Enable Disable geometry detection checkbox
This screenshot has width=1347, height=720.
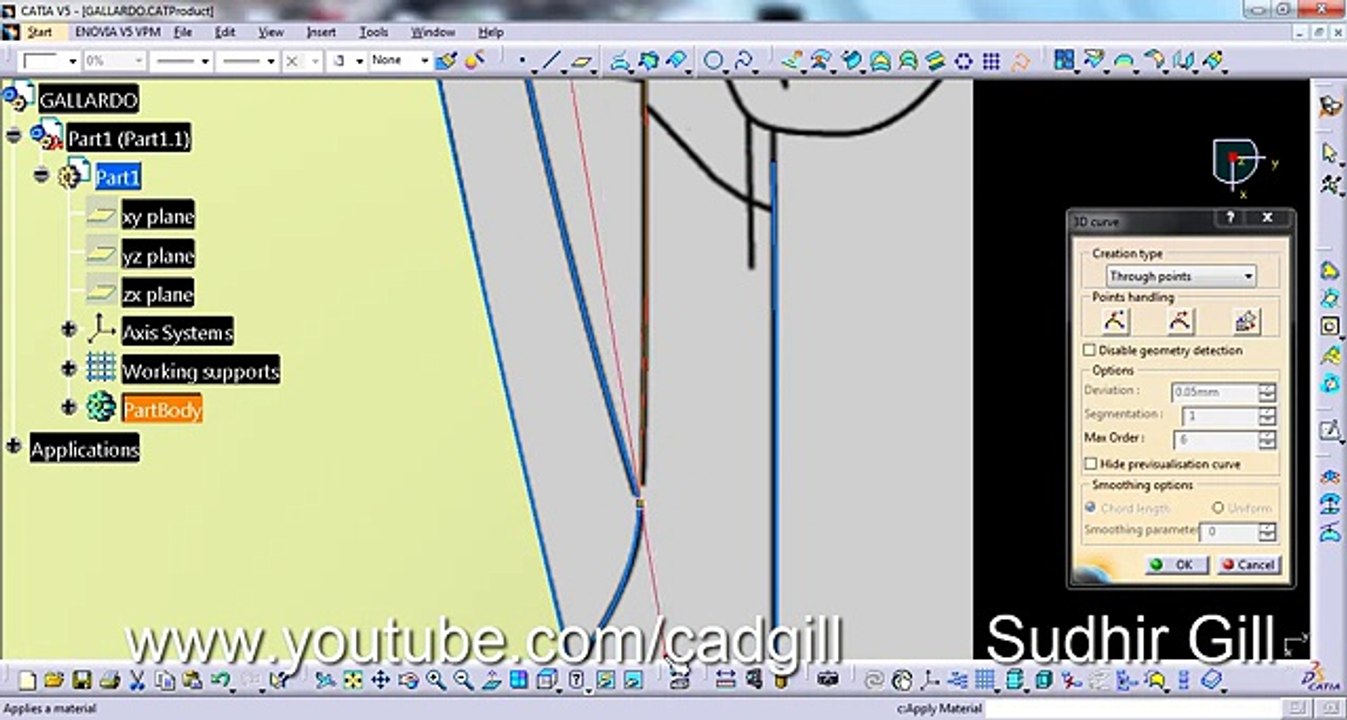tap(1090, 351)
